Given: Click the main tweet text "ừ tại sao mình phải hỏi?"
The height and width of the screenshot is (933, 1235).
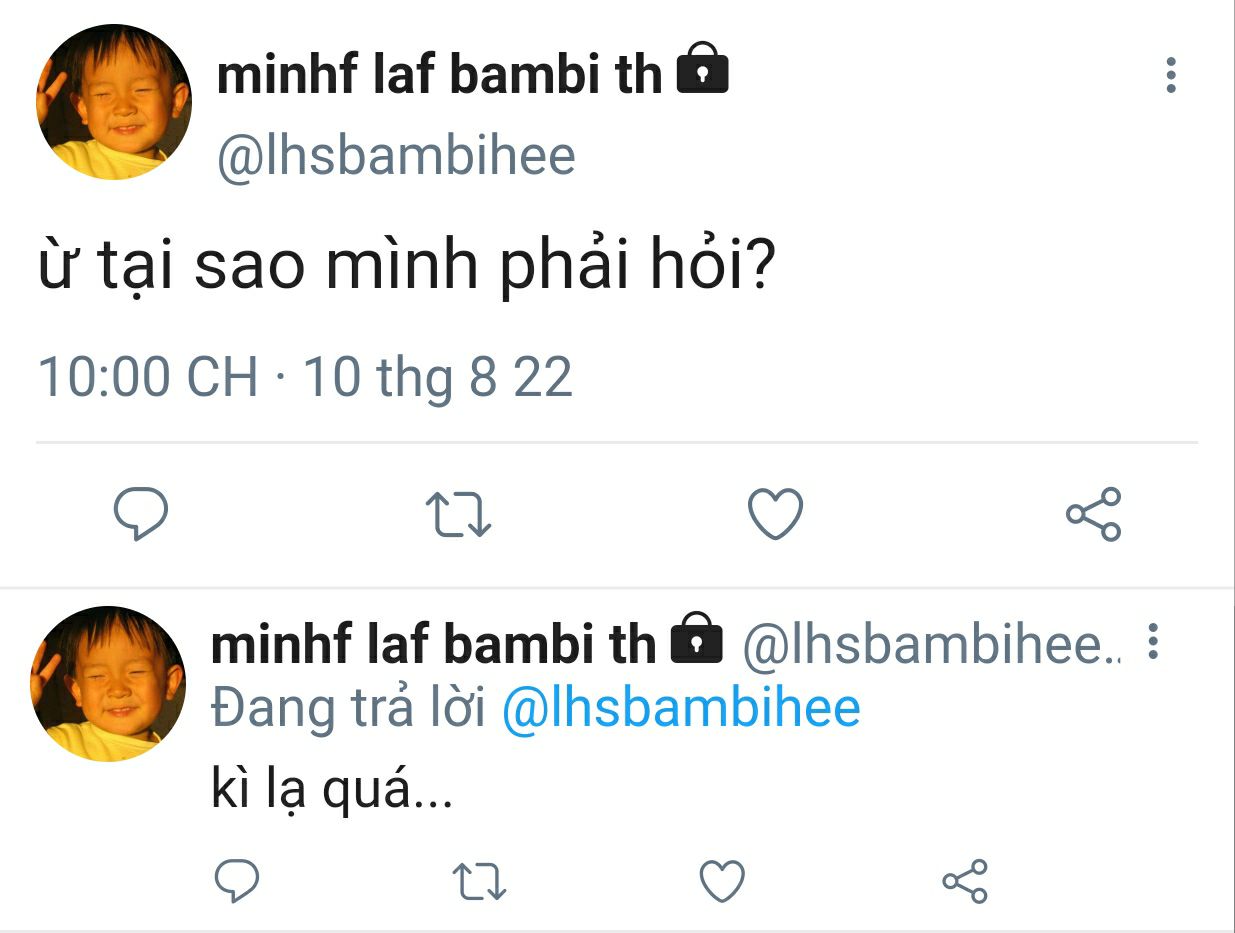Looking at the screenshot, I should pyautogui.click(x=406, y=267).
